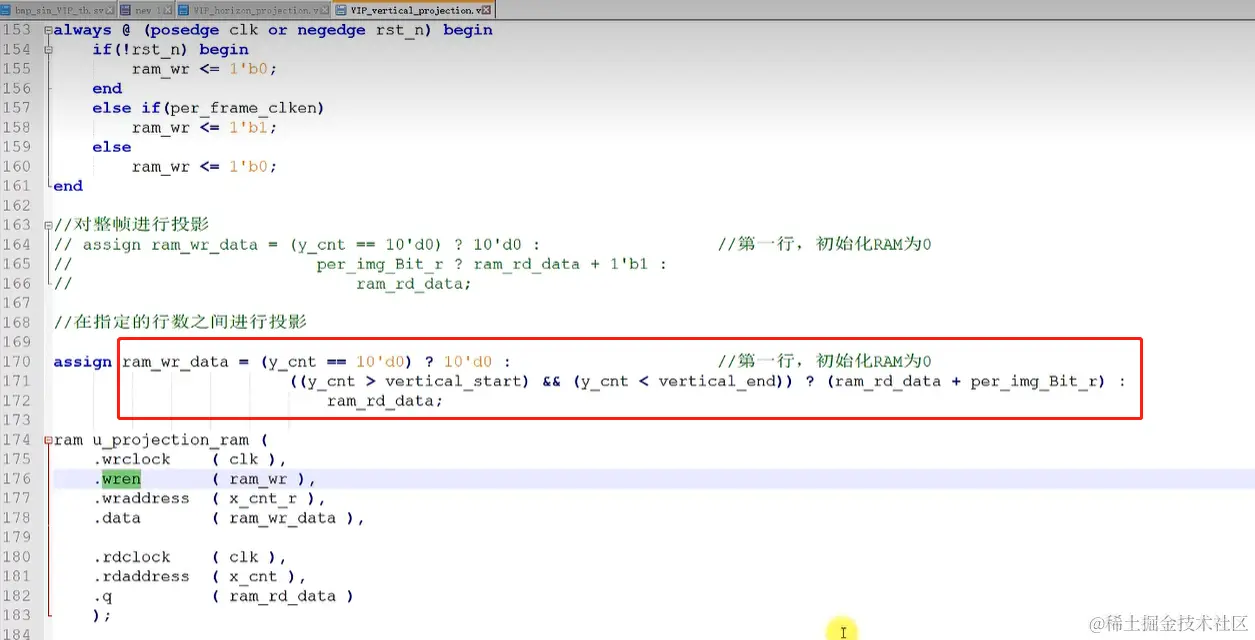Click '!rst_n' on line 154
This screenshot has width=1255, height=640.
pyautogui.click(x=156, y=49)
